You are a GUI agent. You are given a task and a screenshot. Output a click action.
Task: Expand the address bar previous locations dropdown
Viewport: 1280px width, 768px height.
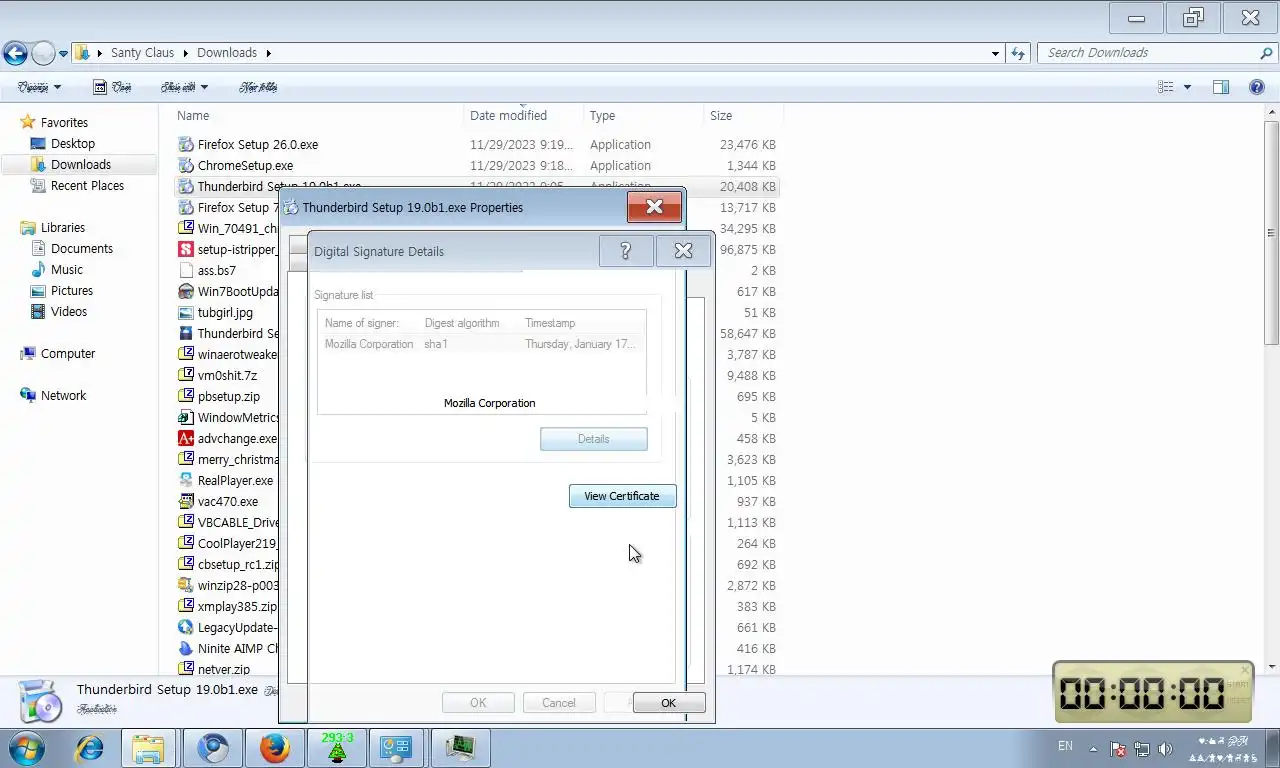(x=995, y=53)
